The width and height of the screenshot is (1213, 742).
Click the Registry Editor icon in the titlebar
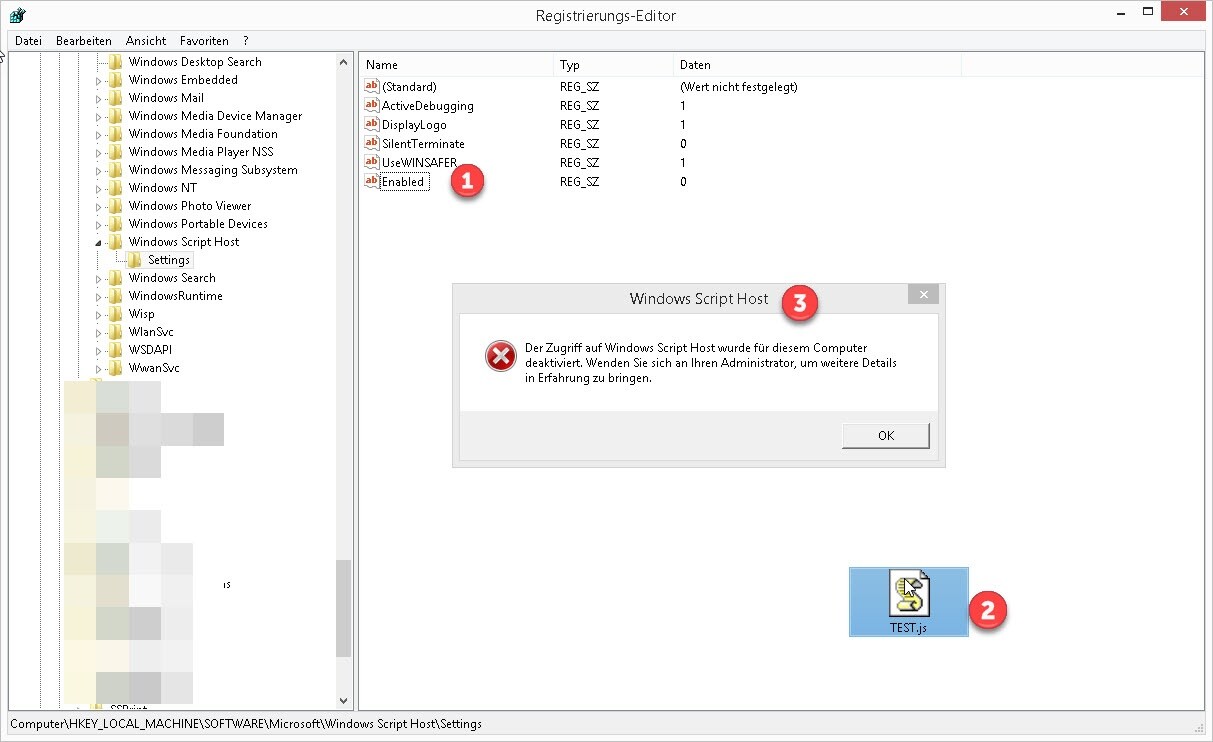coord(16,14)
